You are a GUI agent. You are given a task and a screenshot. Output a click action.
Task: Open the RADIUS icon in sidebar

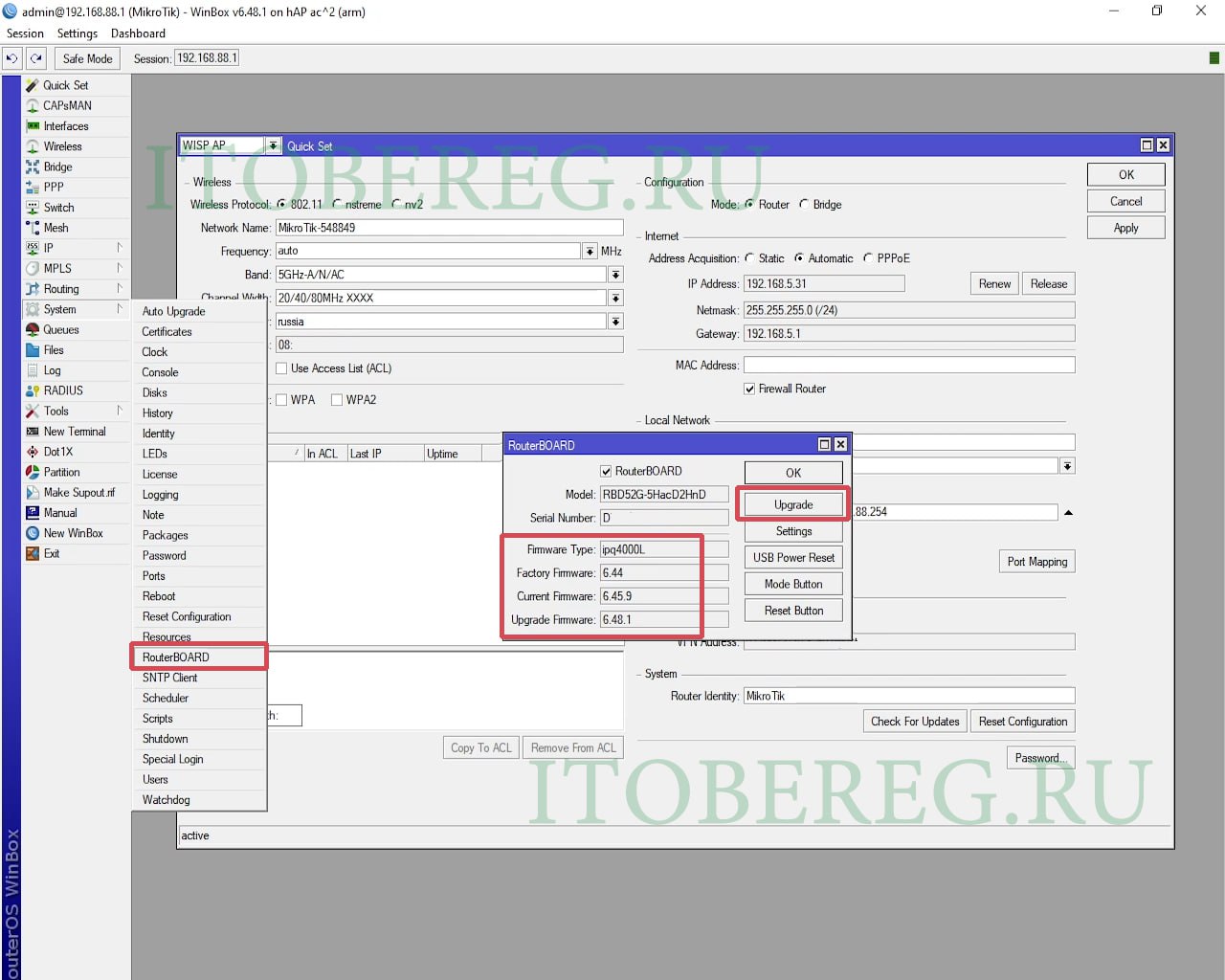click(x=33, y=390)
